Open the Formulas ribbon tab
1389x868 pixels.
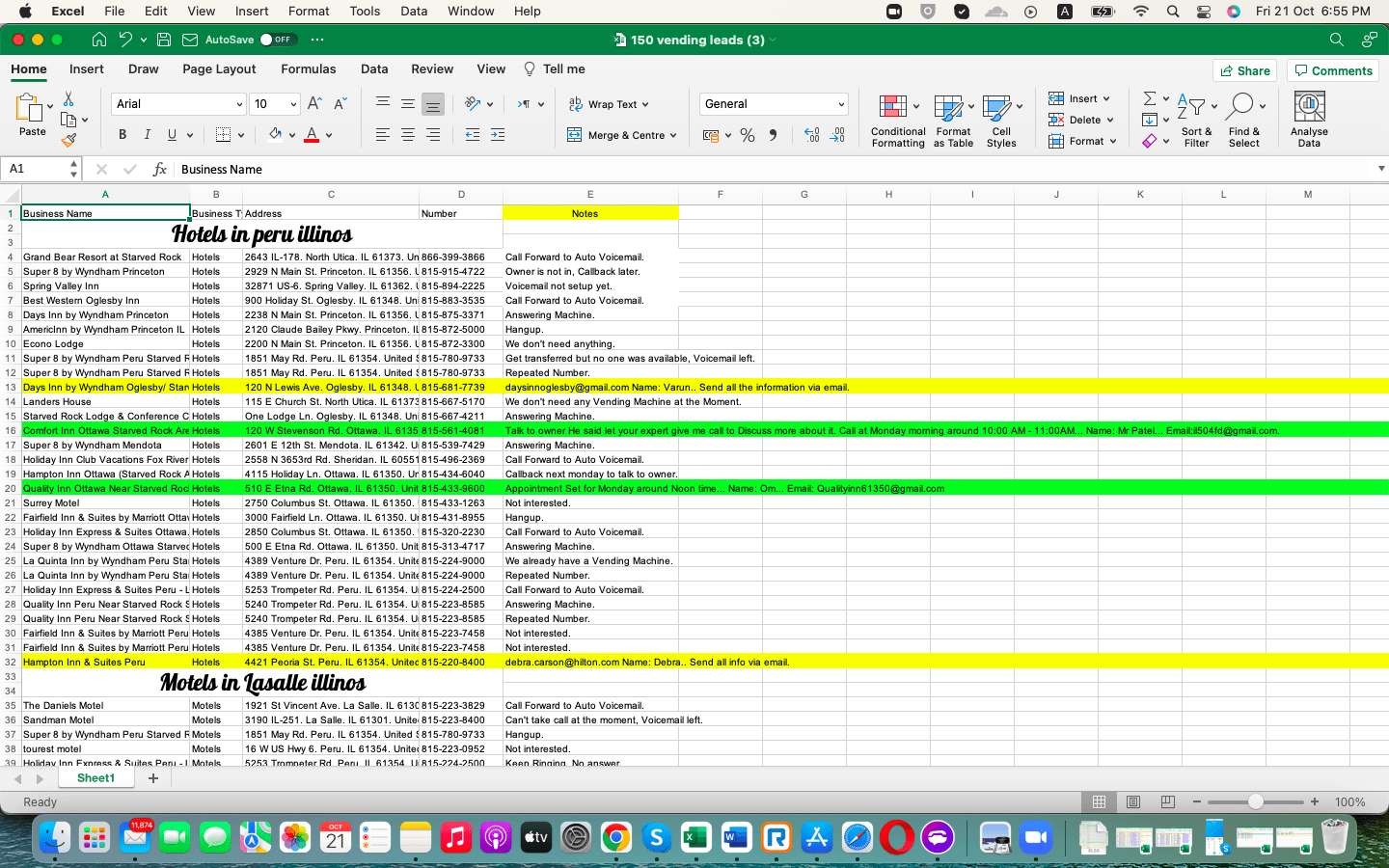pos(309,69)
